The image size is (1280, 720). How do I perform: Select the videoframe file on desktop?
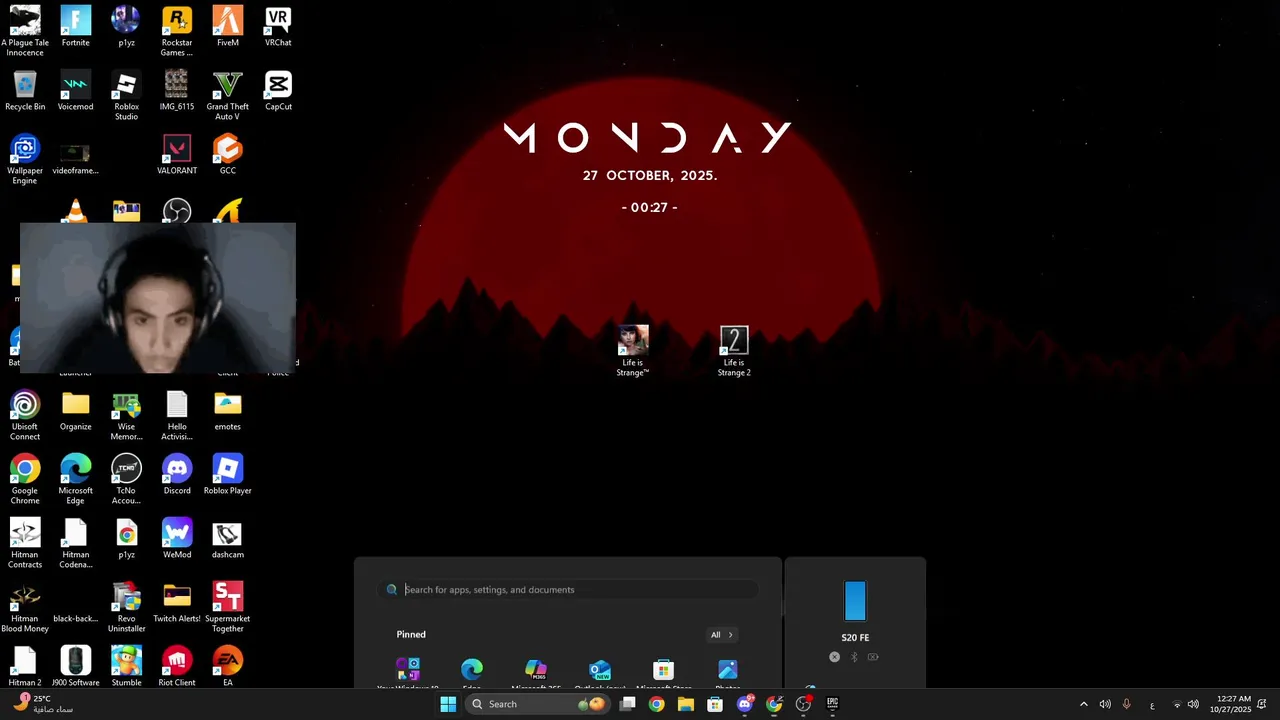[76, 155]
